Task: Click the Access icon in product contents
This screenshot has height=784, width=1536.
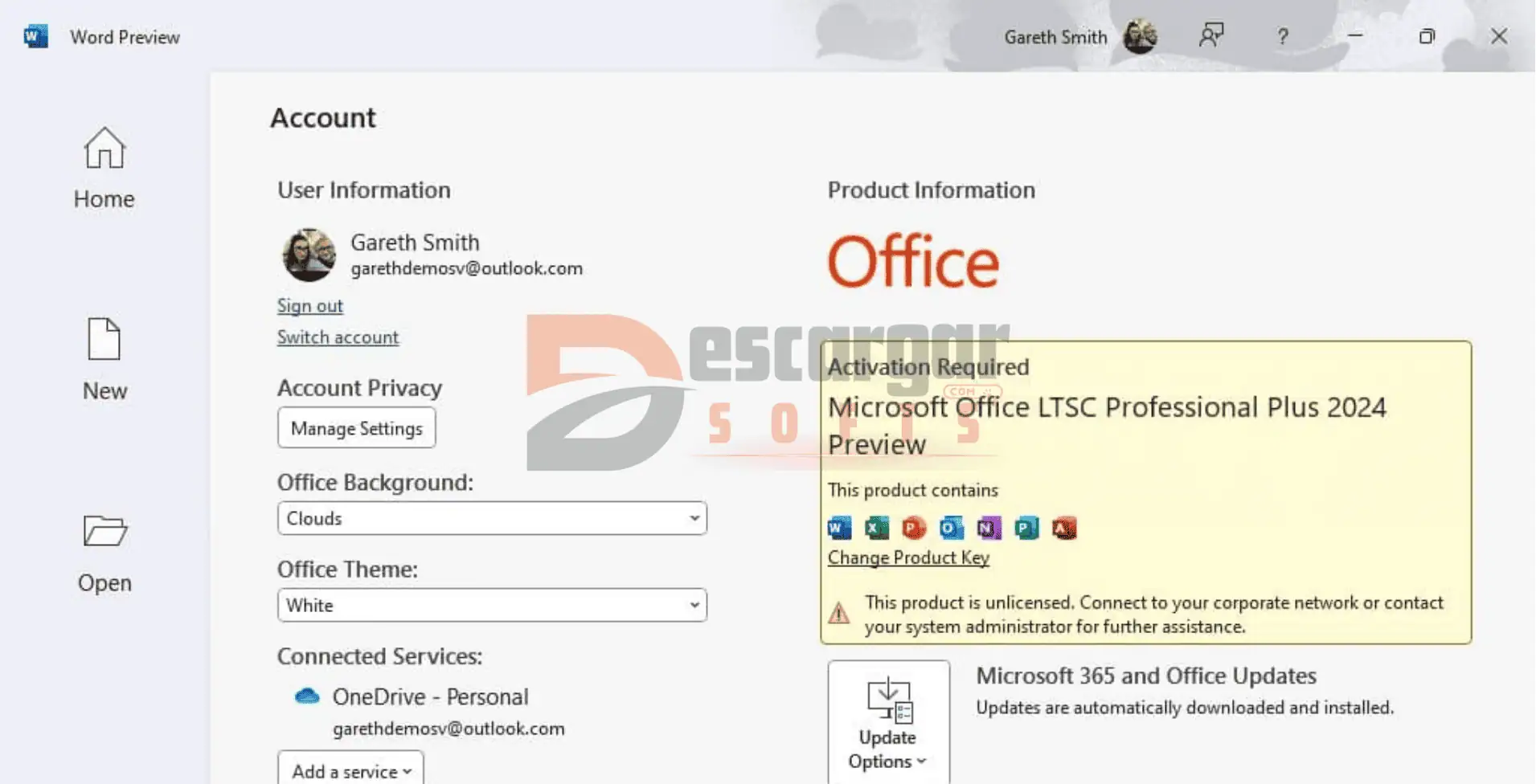Action: tap(1064, 528)
